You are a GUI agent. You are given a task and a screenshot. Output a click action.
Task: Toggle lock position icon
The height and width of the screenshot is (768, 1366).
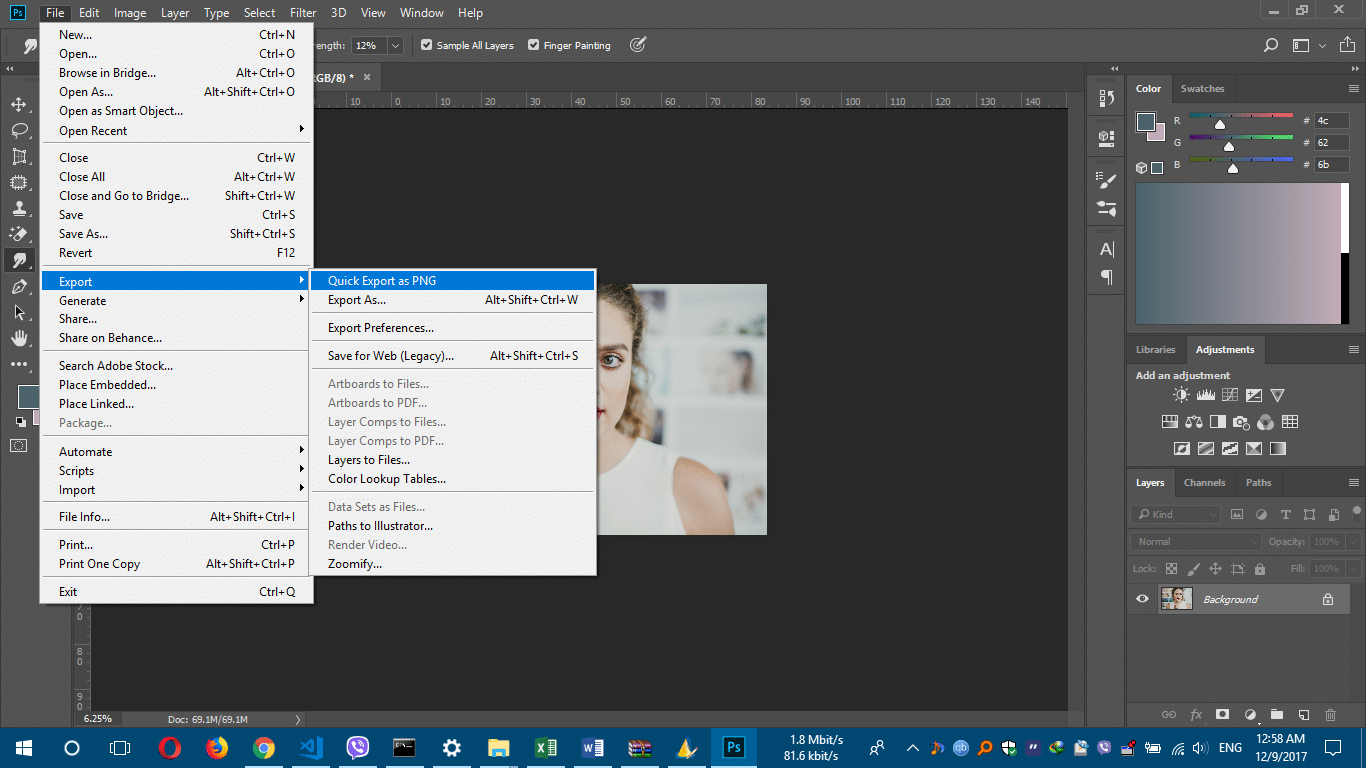tap(1216, 568)
